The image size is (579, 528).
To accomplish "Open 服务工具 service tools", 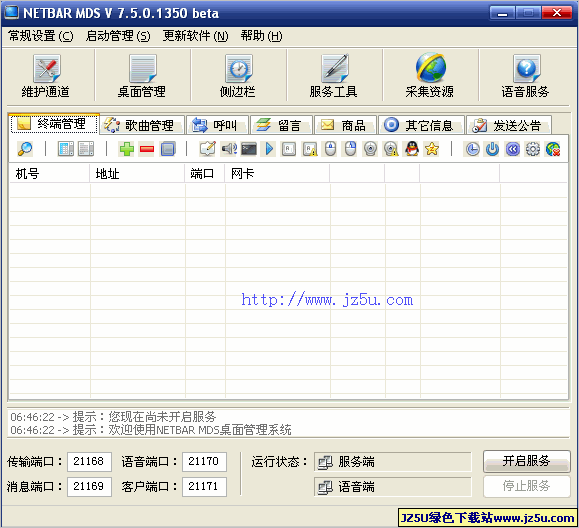I will click(x=334, y=76).
